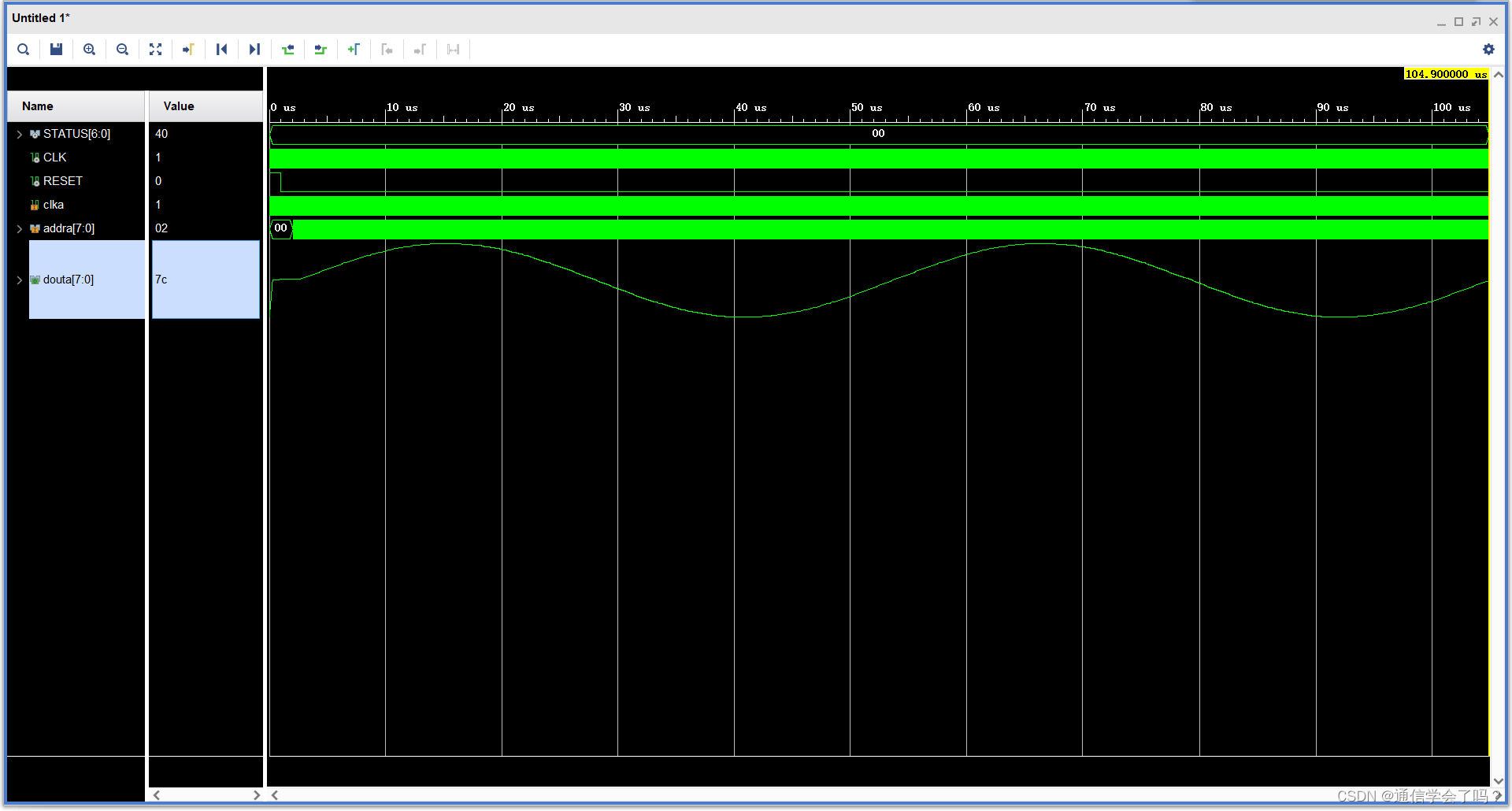Image resolution: width=1512 pixels, height=811 pixels.
Task: Jump to time zero
Action: point(221,50)
